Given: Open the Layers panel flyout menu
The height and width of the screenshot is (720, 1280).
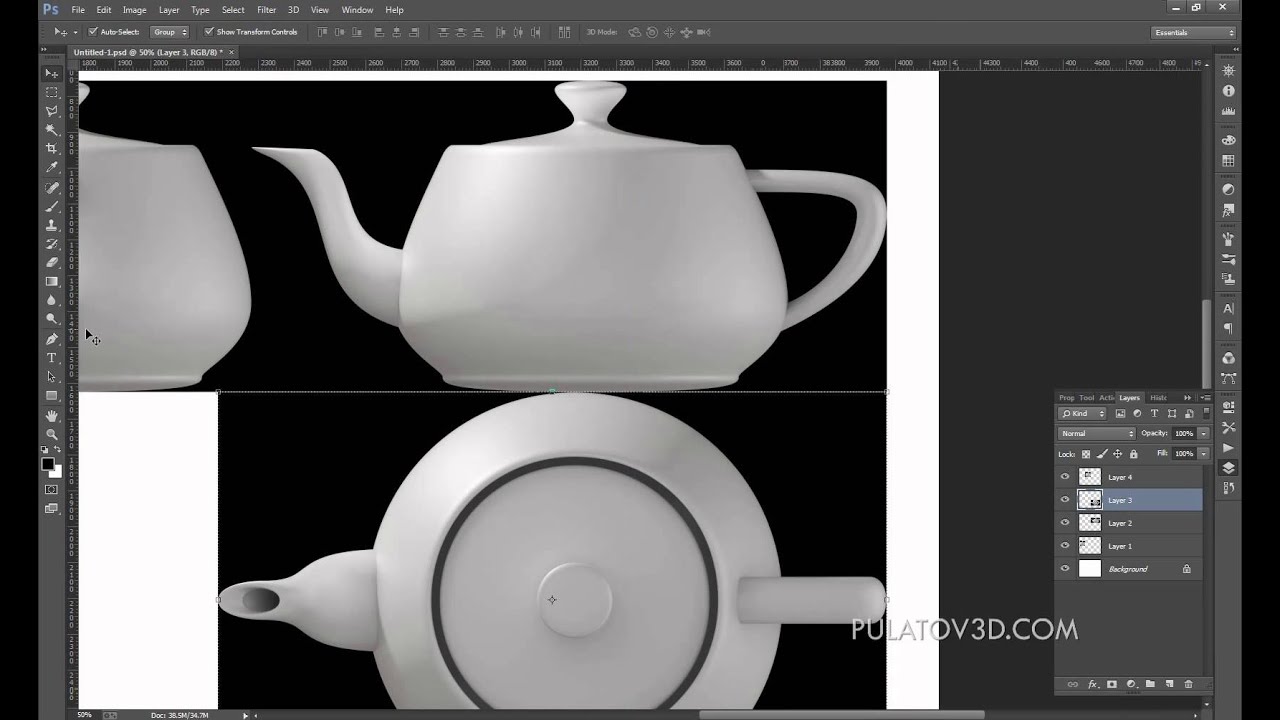Looking at the screenshot, I should click(1205, 398).
